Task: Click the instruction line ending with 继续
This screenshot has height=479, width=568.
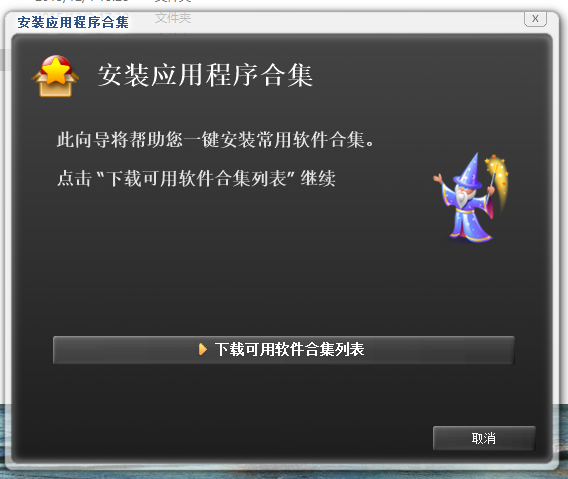Action: click(196, 179)
